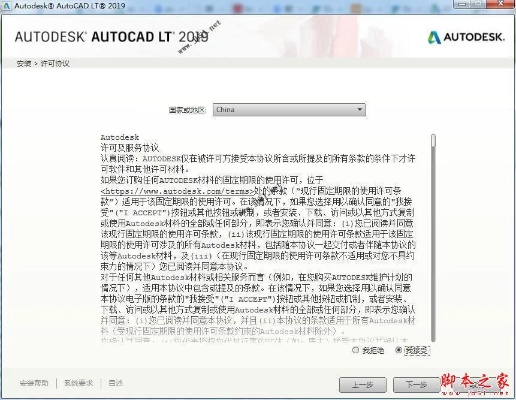Image resolution: width=516 pixels, height=400 pixels.
Task: Select the 我接受 (I Accept) radio button
Action: coord(399,350)
